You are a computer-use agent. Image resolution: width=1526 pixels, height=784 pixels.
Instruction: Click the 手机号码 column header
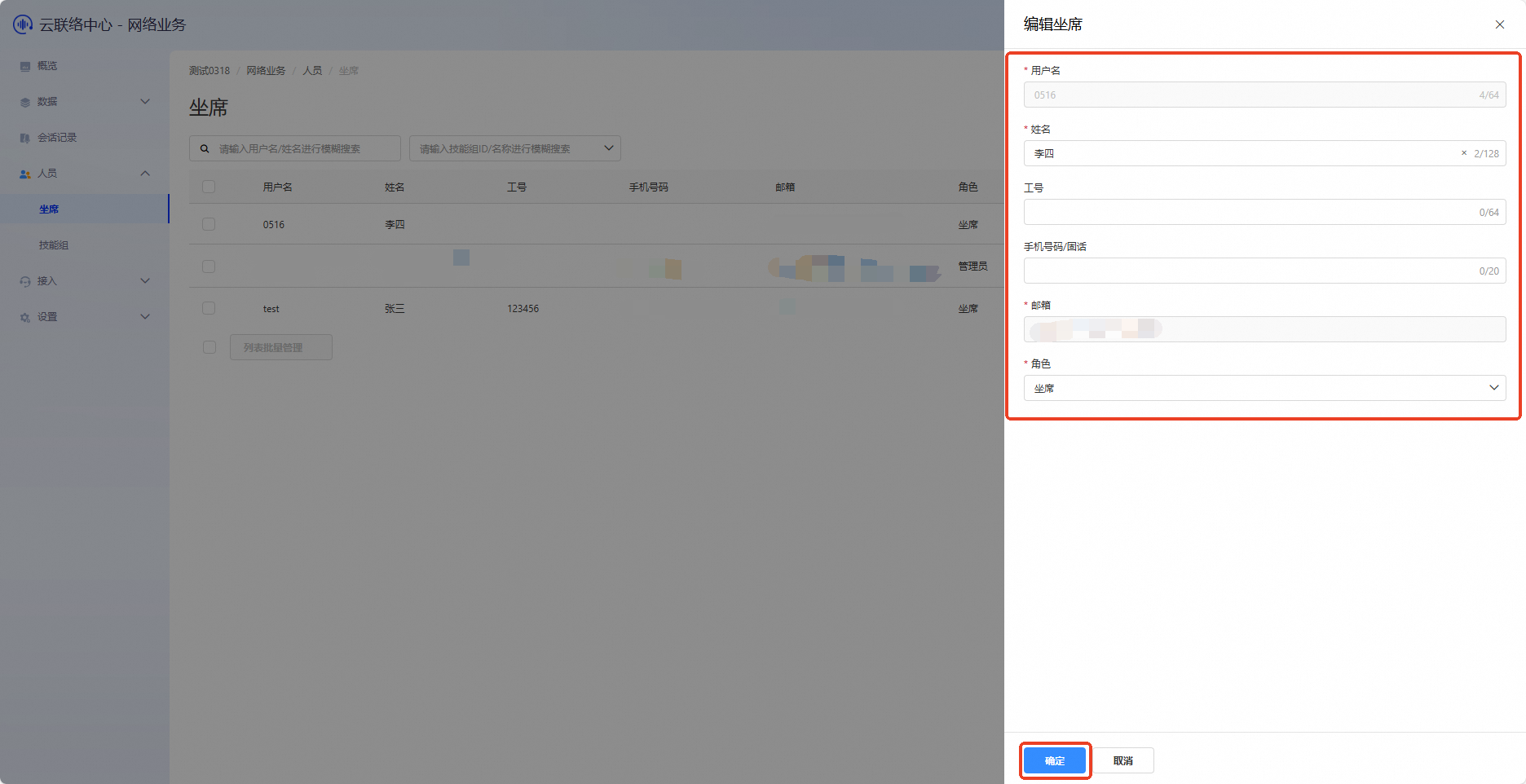coord(649,187)
